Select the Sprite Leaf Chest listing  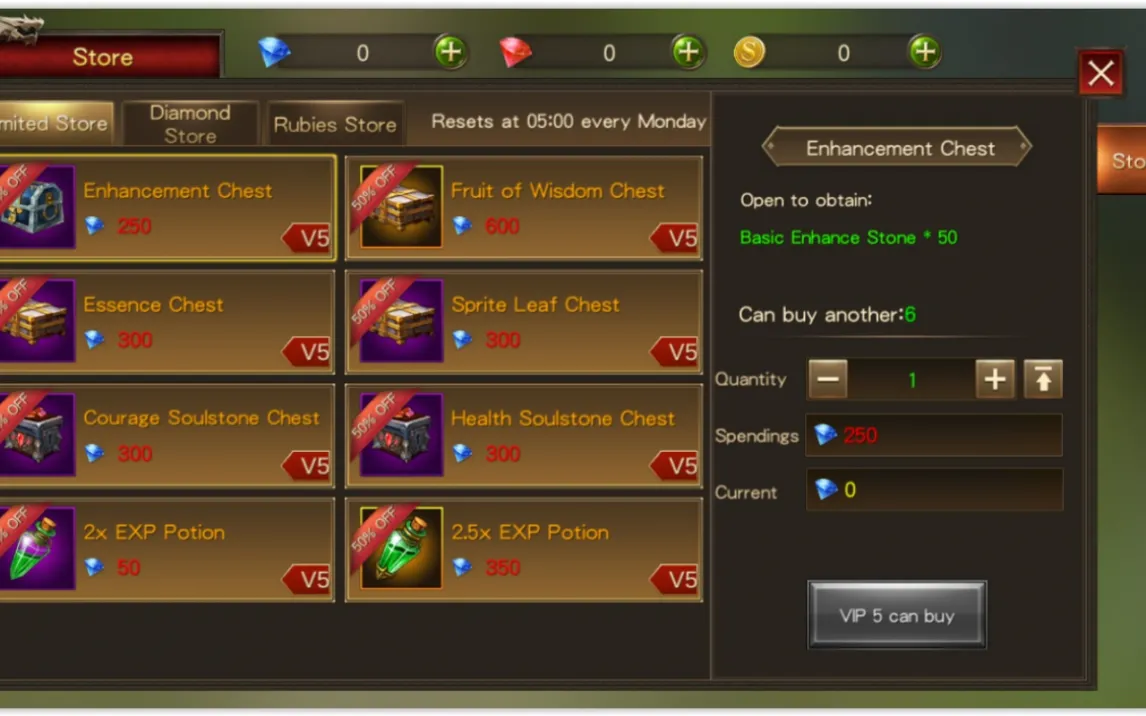point(524,321)
